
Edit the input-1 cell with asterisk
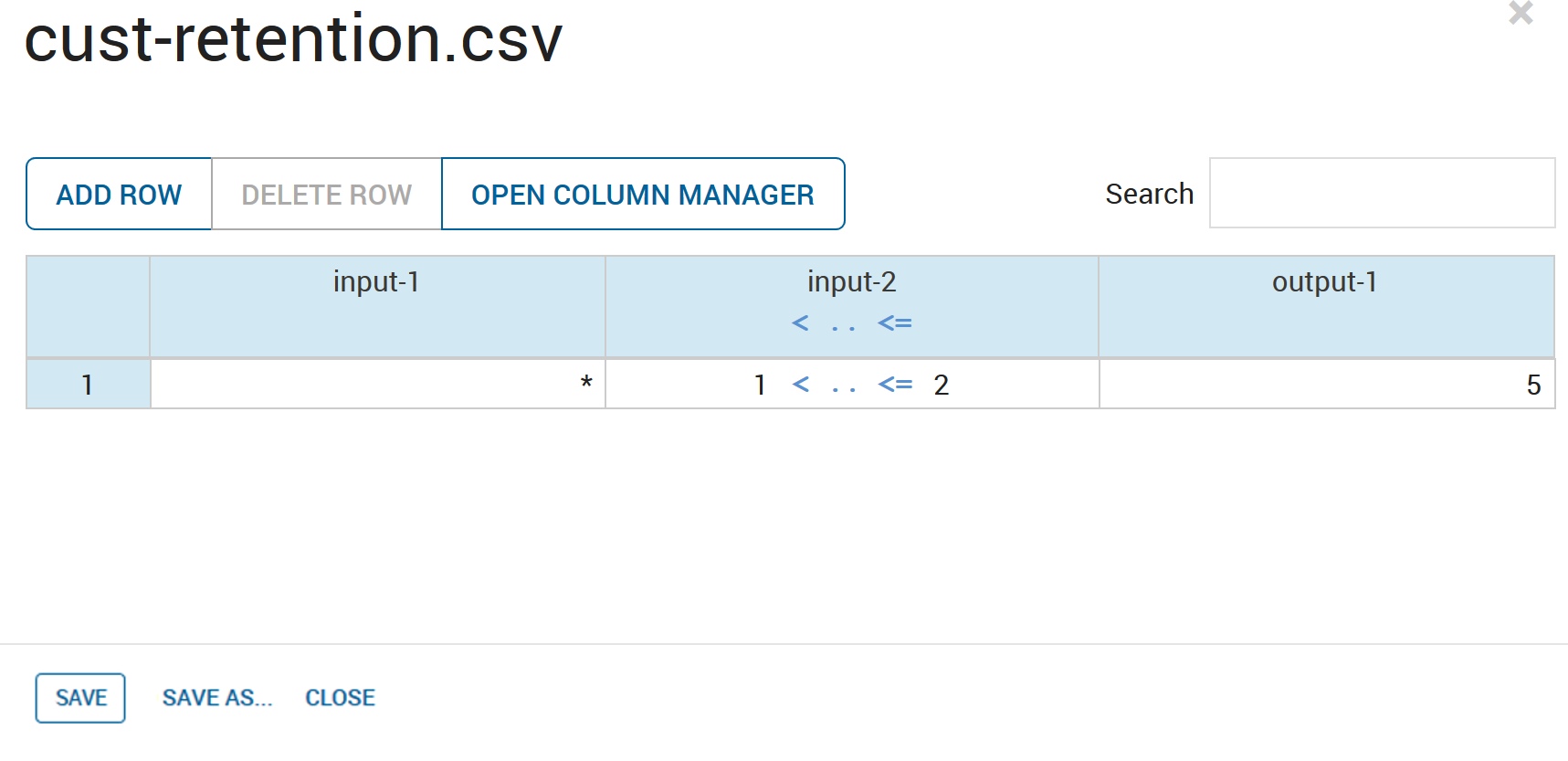(377, 385)
